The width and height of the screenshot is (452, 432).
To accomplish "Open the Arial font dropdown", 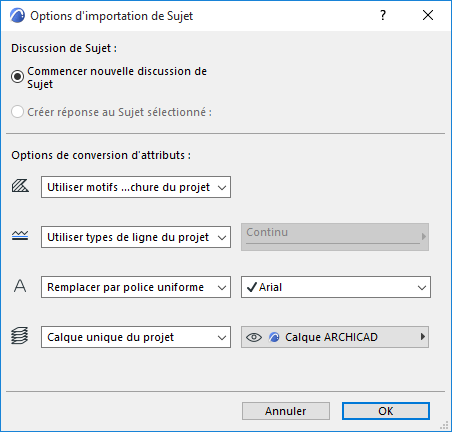I will [336, 287].
